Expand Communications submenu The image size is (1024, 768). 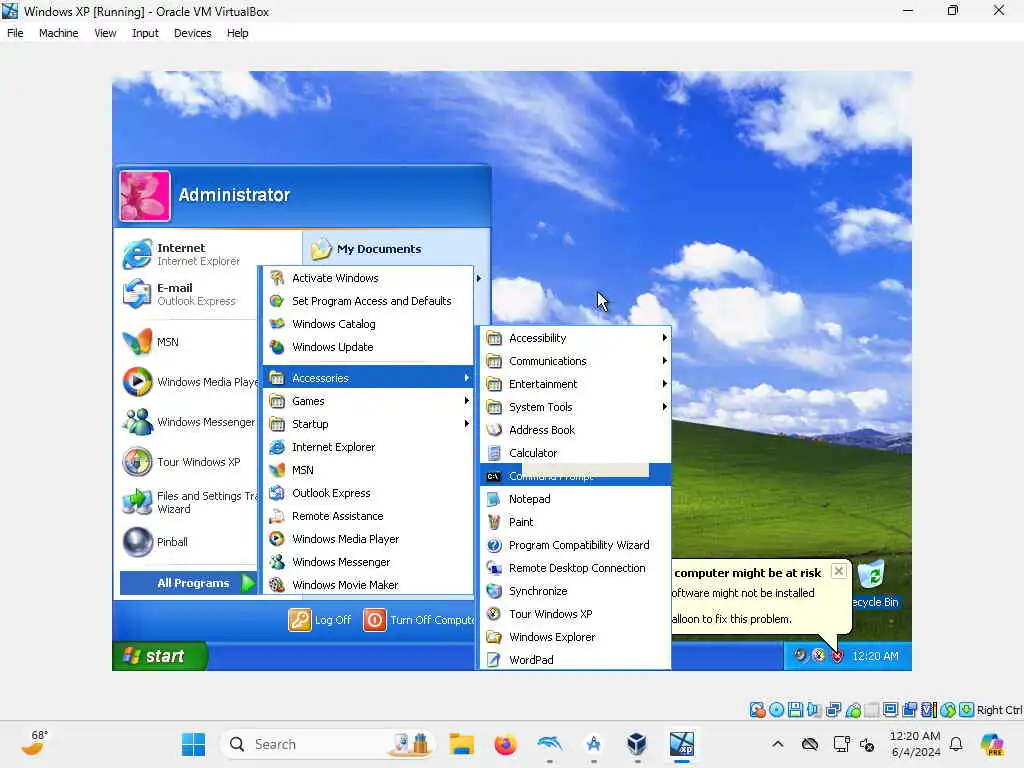tap(575, 360)
